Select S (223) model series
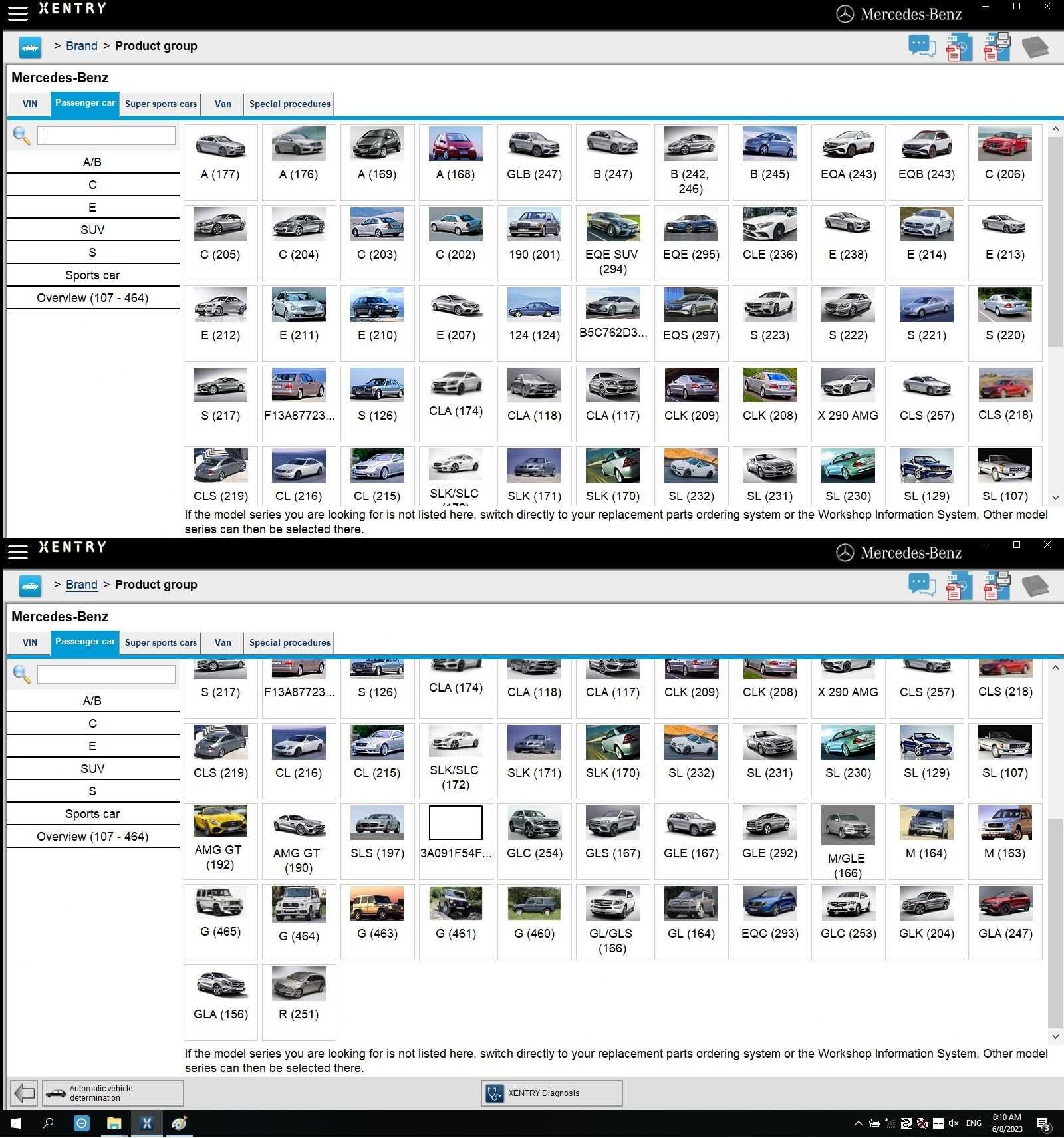Viewport: 1064px width, 1138px height. tap(769, 323)
